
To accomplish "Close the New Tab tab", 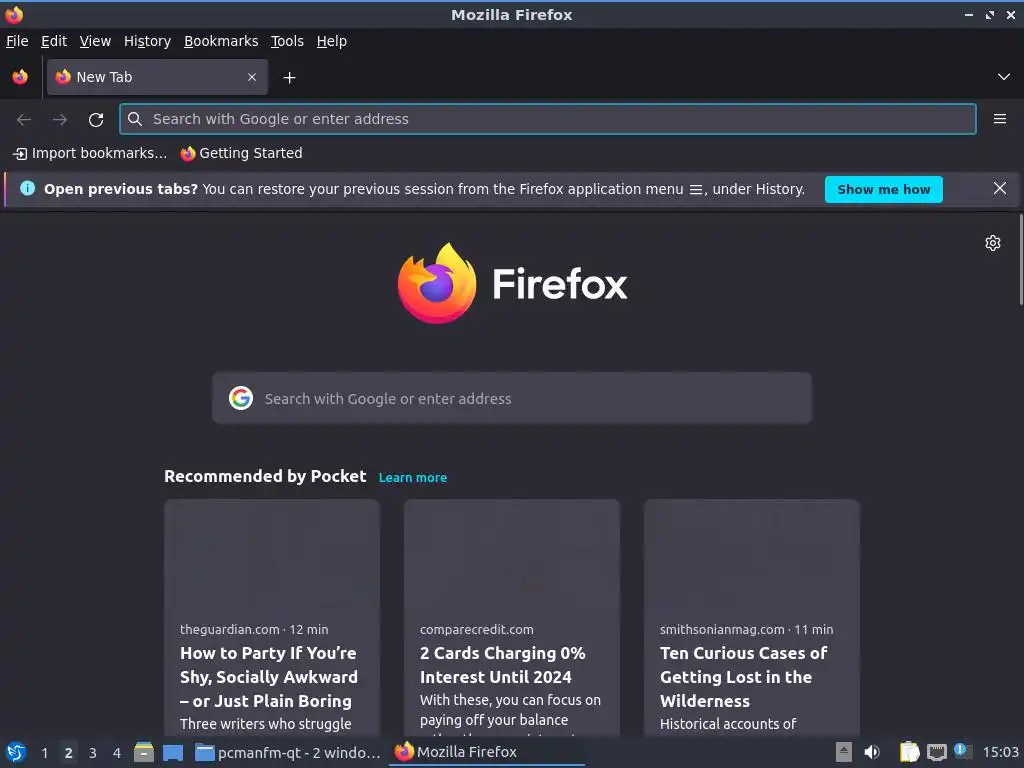I will point(252,77).
